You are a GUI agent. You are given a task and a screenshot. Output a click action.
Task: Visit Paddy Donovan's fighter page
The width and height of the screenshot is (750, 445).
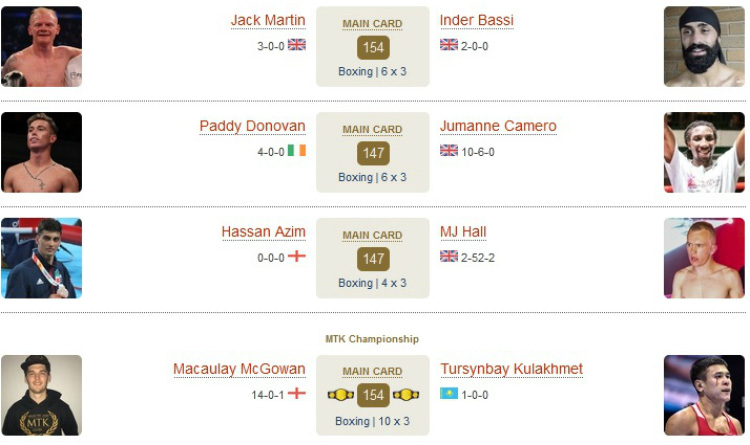point(252,126)
